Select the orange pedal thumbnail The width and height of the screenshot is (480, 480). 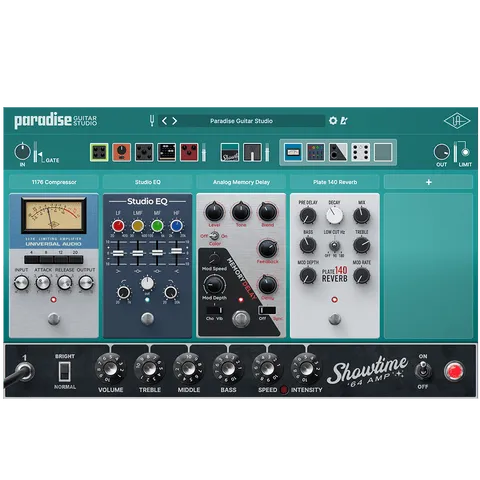coord(122,152)
